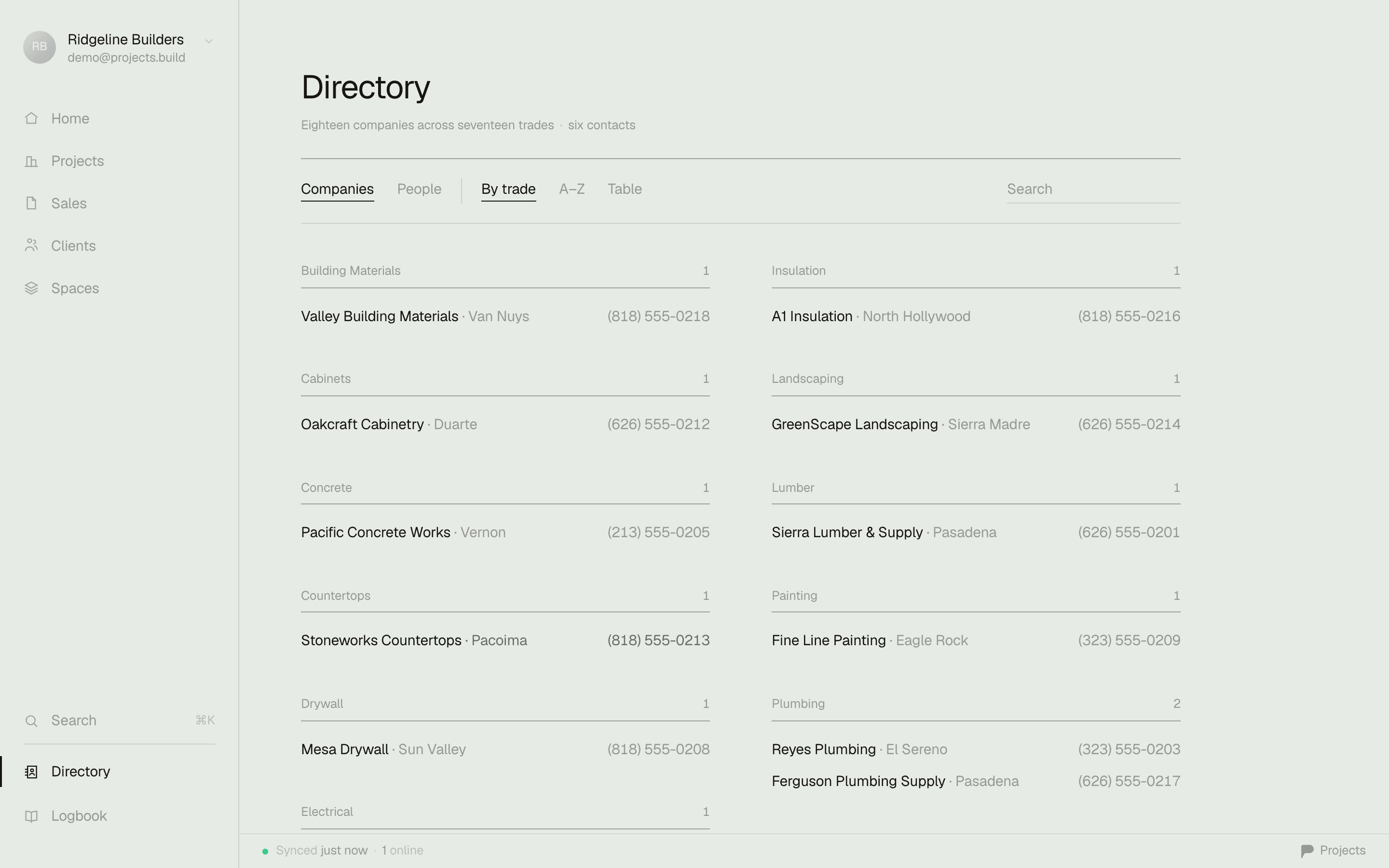Click the Painting trade heading
This screenshot has width=1389, height=868.
[794, 596]
